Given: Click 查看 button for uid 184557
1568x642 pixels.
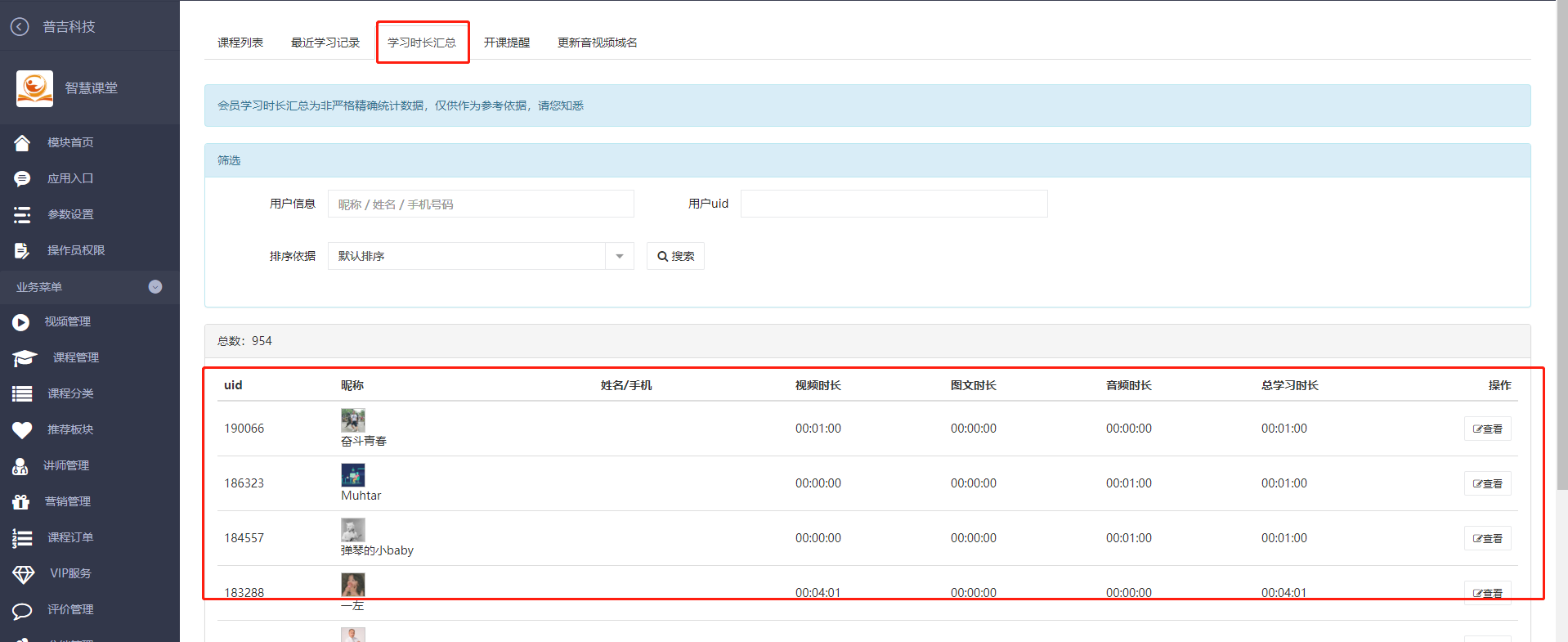Looking at the screenshot, I should pyautogui.click(x=1487, y=539).
